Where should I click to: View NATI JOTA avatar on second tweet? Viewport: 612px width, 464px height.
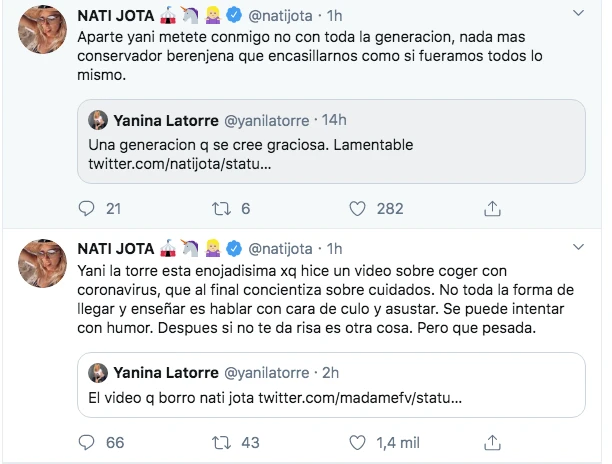pos(41,264)
